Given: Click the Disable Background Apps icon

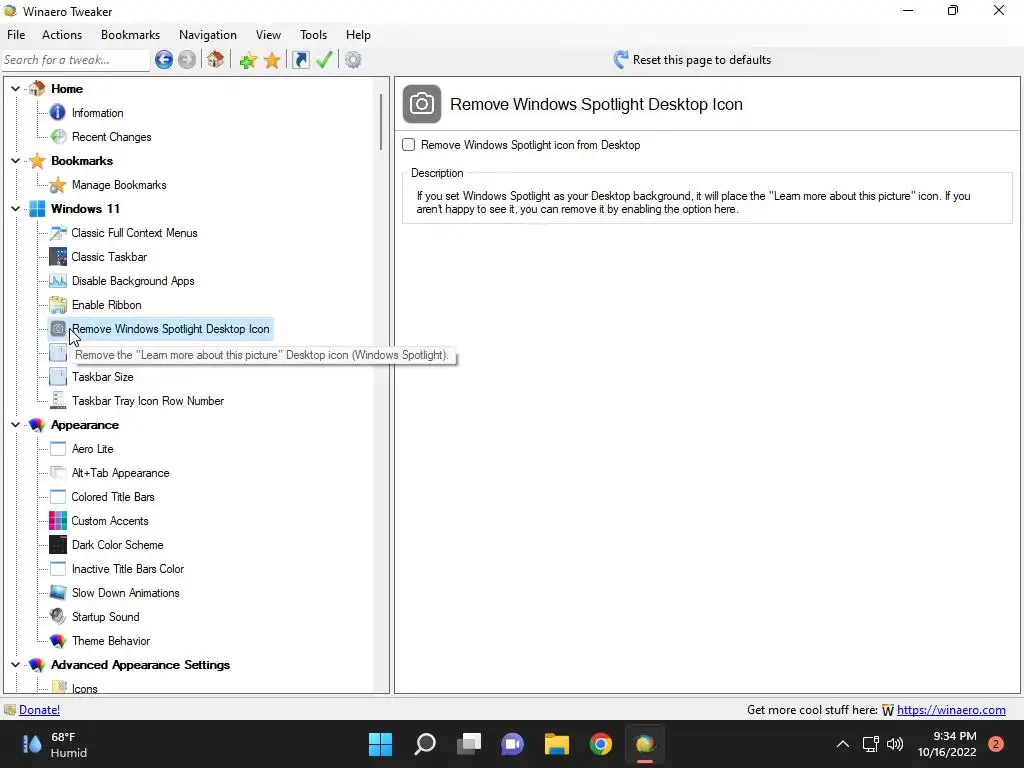Looking at the screenshot, I should click(58, 281).
